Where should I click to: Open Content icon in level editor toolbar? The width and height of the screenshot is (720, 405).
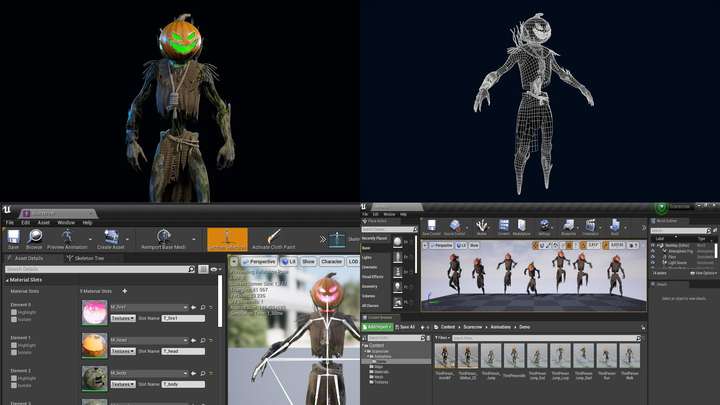tap(504, 227)
